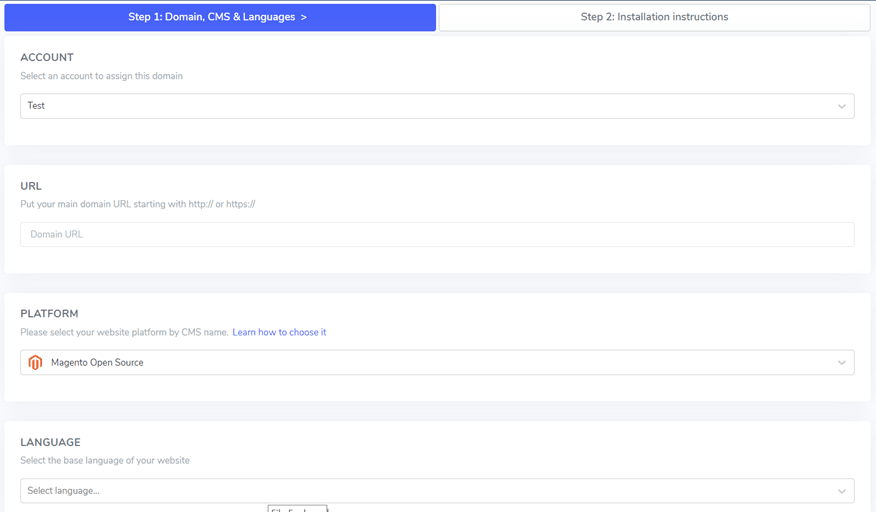Click the URL section heading

pos(31,186)
